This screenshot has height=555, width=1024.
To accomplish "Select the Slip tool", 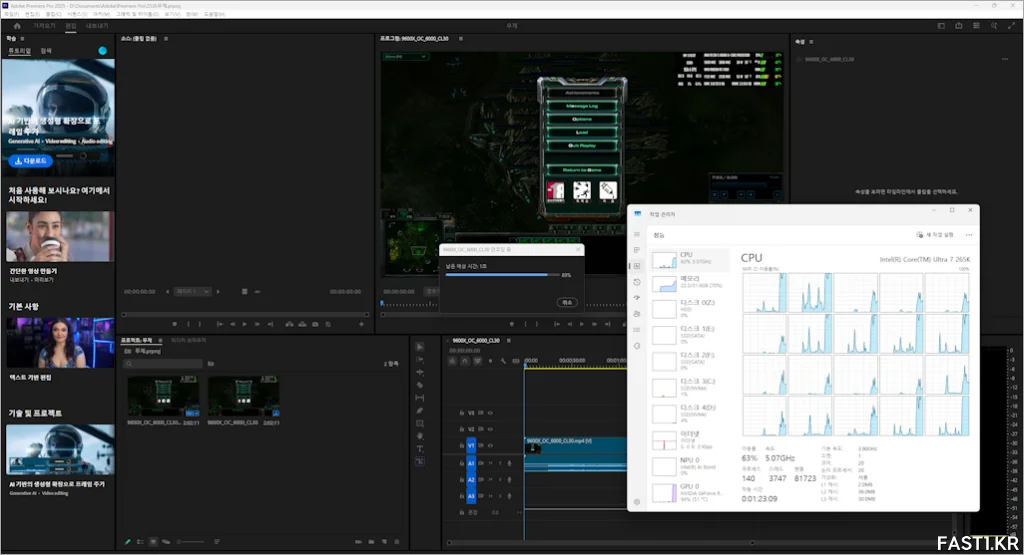I will click(420, 398).
